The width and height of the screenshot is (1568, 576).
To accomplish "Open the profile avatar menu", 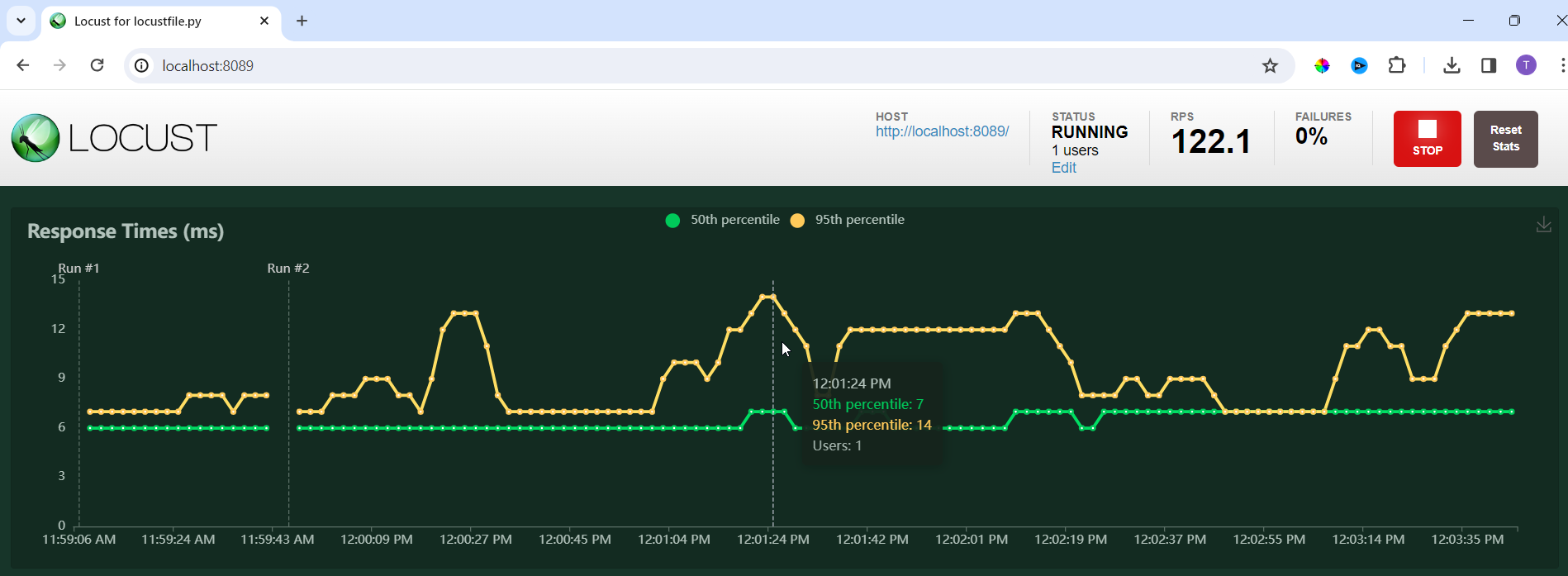I will 1526,65.
